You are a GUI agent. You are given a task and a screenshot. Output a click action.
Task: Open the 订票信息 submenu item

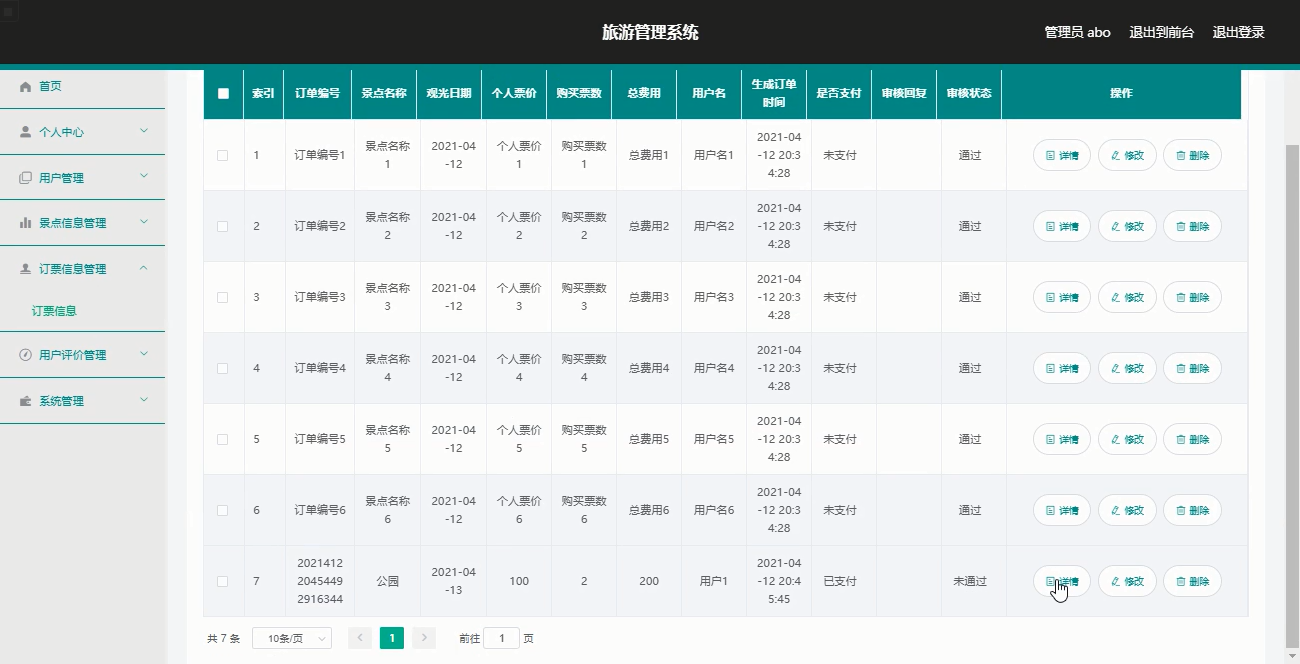tap(82, 311)
